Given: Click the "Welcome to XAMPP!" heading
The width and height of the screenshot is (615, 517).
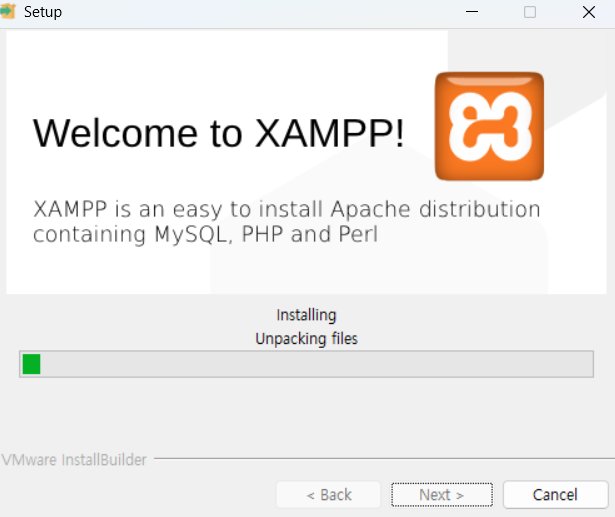Looking at the screenshot, I should click(x=218, y=133).
